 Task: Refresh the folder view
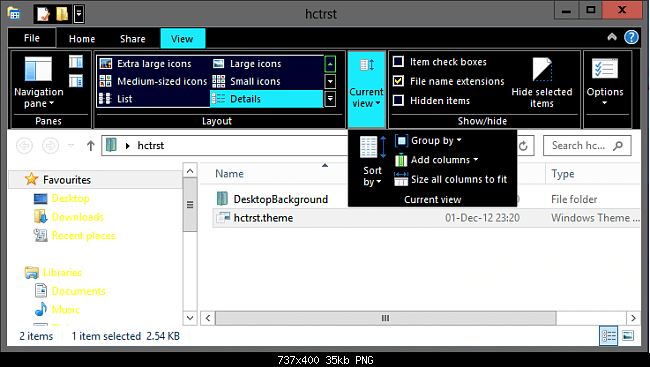tap(523, 146)
